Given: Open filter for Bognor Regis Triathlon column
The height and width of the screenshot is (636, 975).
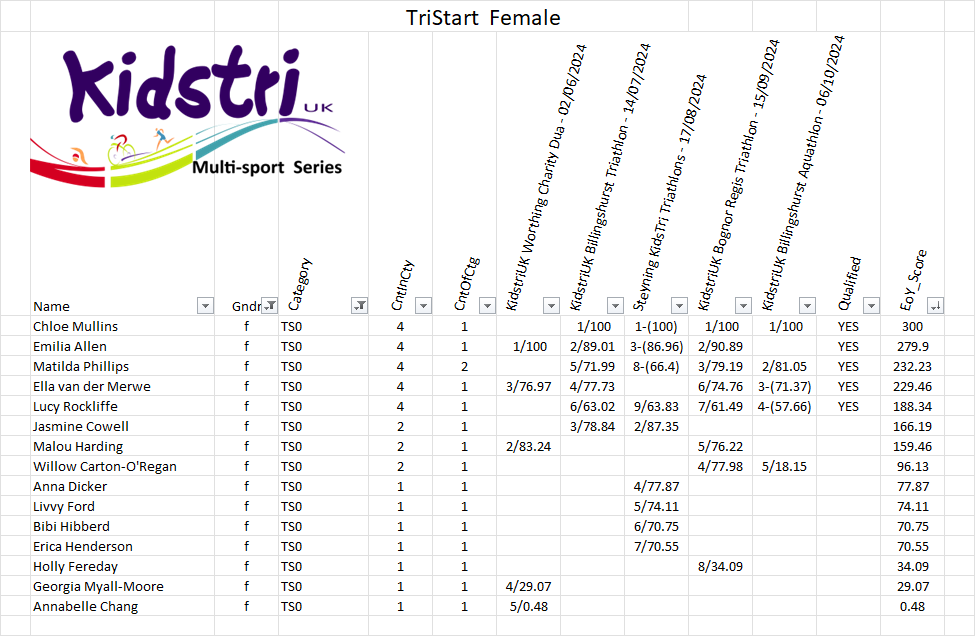Looking at the screenshot, I should (743, 306).
